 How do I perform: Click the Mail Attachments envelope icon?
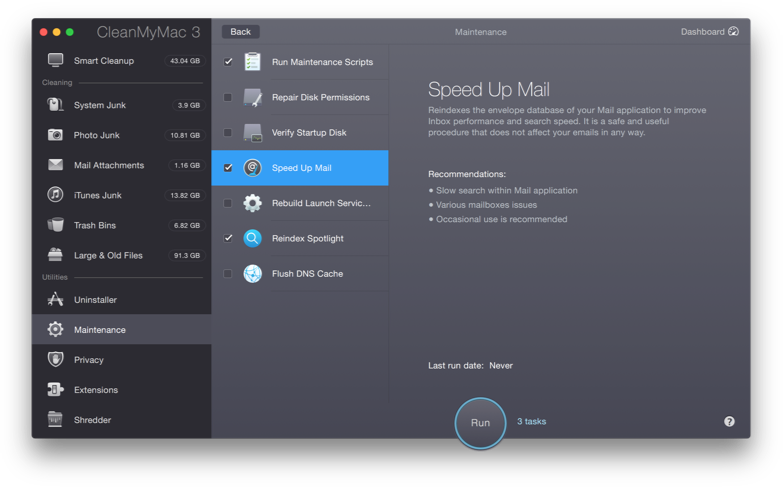pyautogui.click(x=55, y=165)
